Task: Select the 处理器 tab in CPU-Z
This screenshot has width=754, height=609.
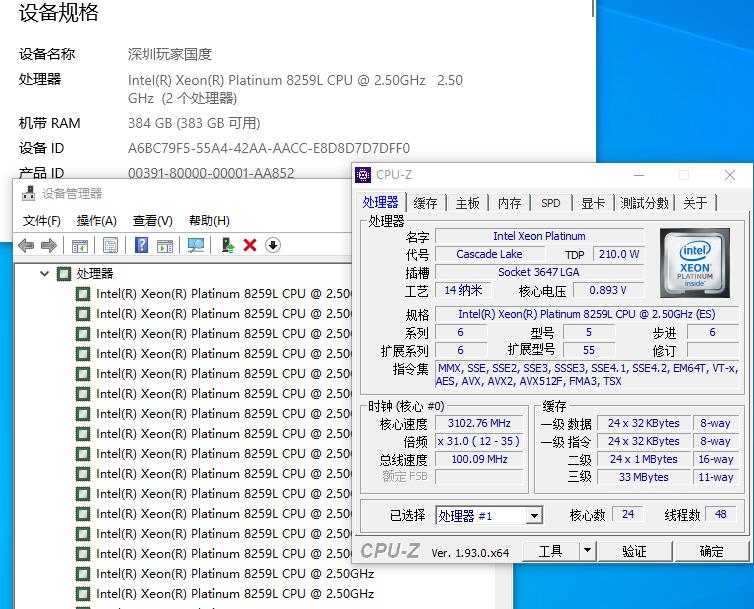Action: pos(380,202)
